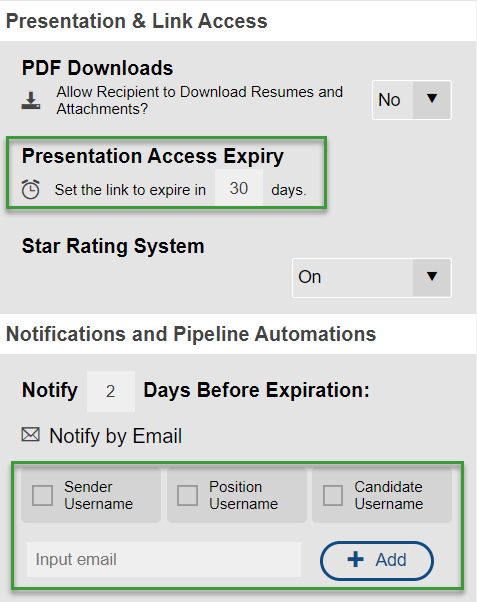This screenshot has height=602, width=477.
Task: Open the PDF Downloads No dropdown arrow
Action: pos(432,100)
